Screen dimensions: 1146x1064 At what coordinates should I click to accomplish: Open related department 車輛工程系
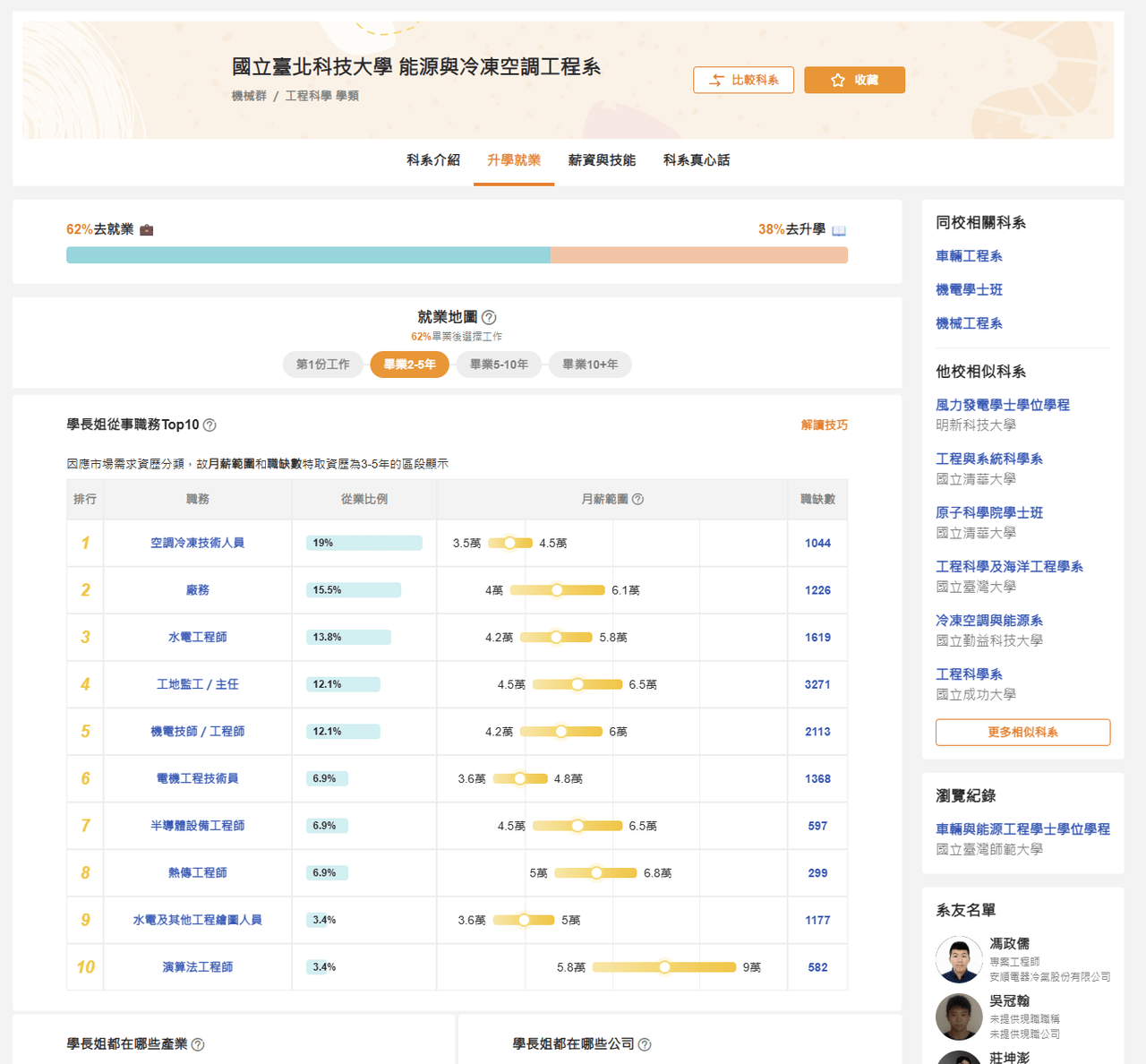pos(969,256)
